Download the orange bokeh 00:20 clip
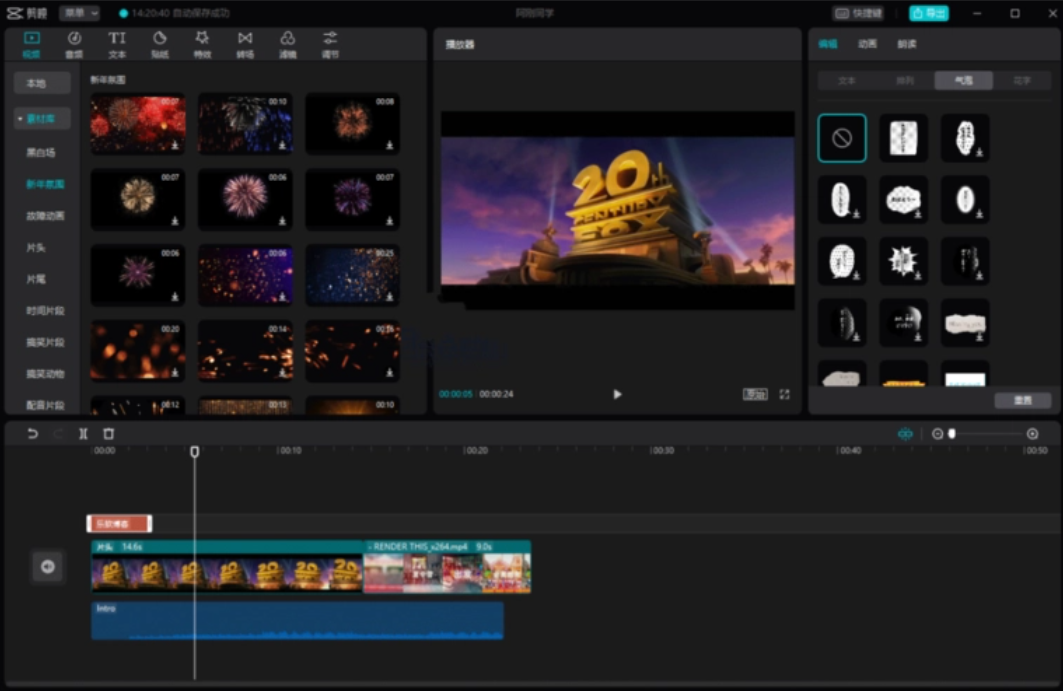This screenshot has width=1063, height=691. [175, 373]
